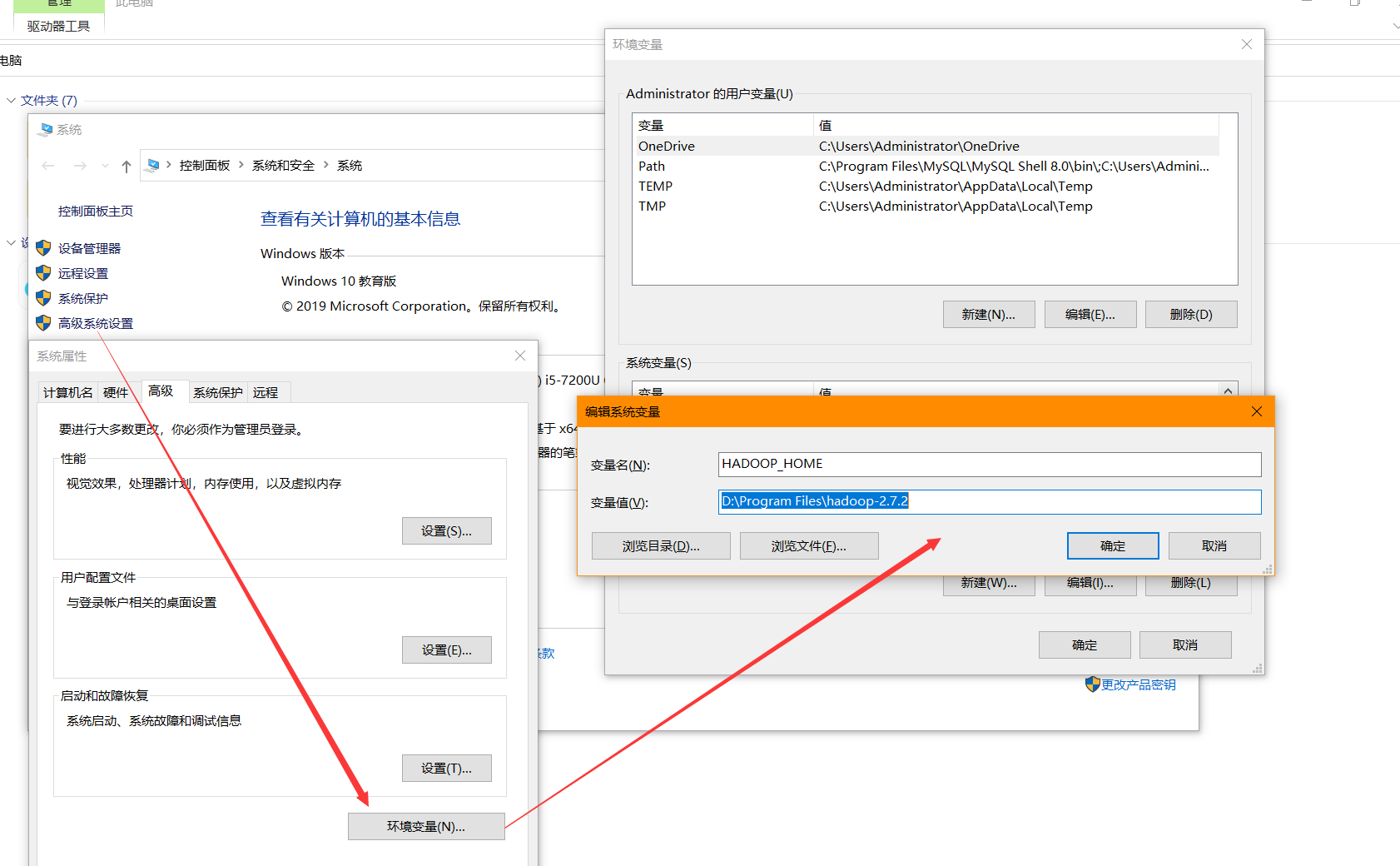The height and width of the screenshot is (866, 1400).
Task: Switch to 计算机名 tab
Action: point(68,393)
